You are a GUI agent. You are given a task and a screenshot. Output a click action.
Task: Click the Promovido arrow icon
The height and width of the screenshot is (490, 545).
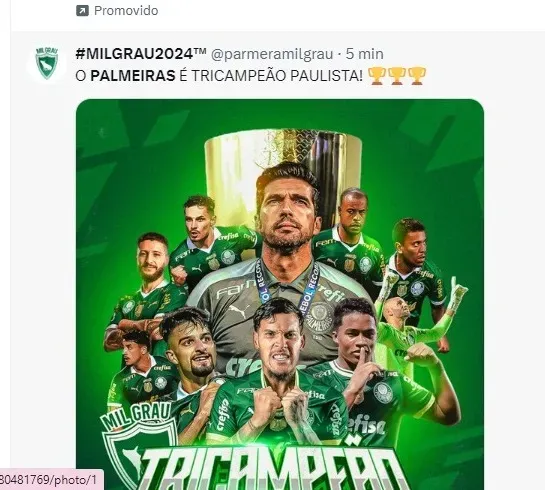(82, 11)
